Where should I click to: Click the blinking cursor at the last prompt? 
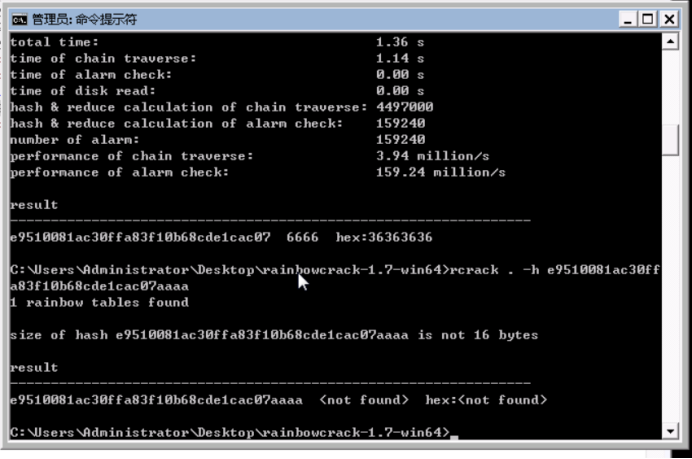[x=454, y=437]
